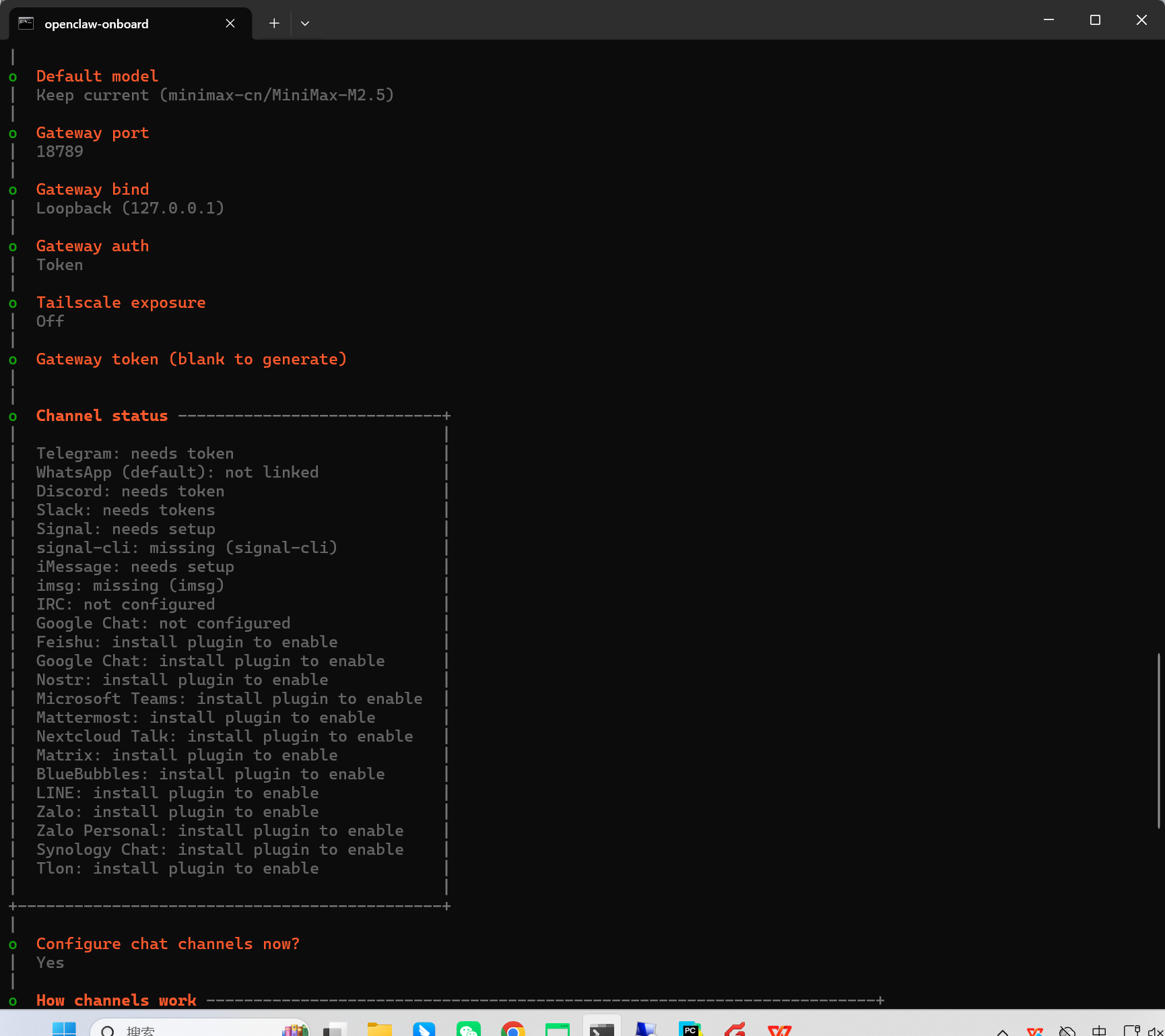This screenshot has height=1036, width=1165.
Task: Open the WPS Office taskbar icon
Action: (x=780, y=1028)
